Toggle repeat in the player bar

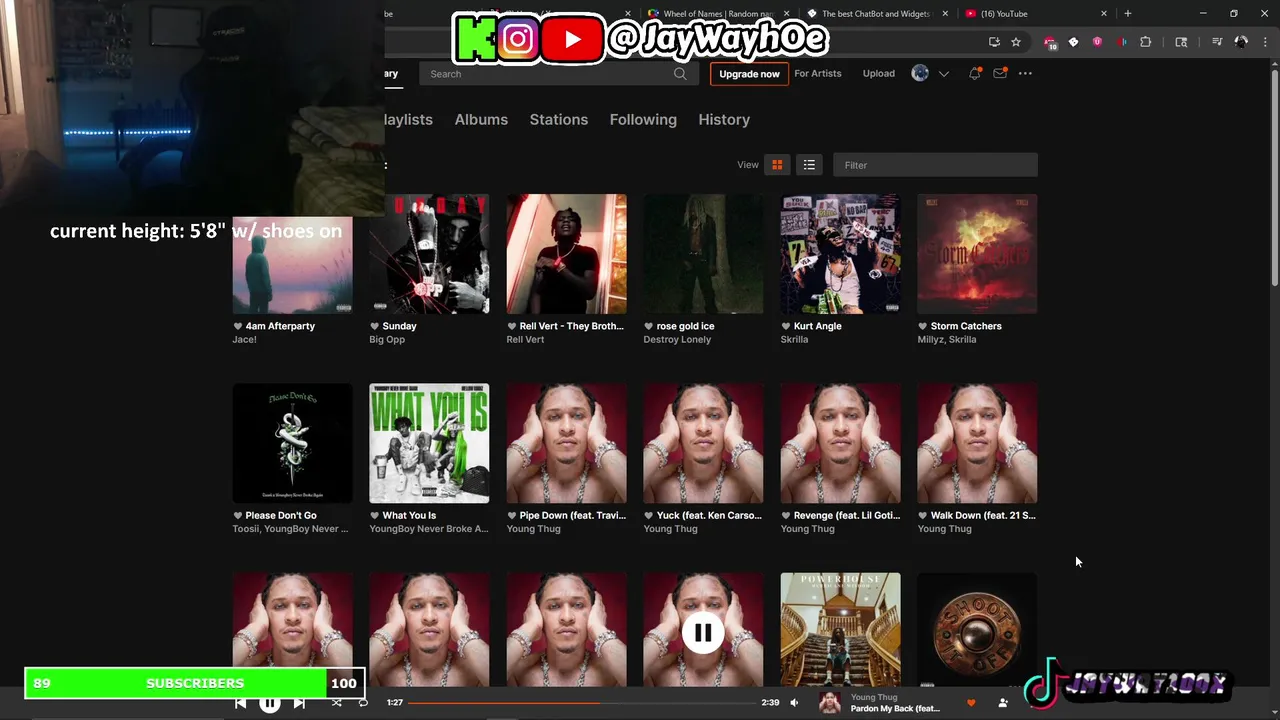pos(363,703)
